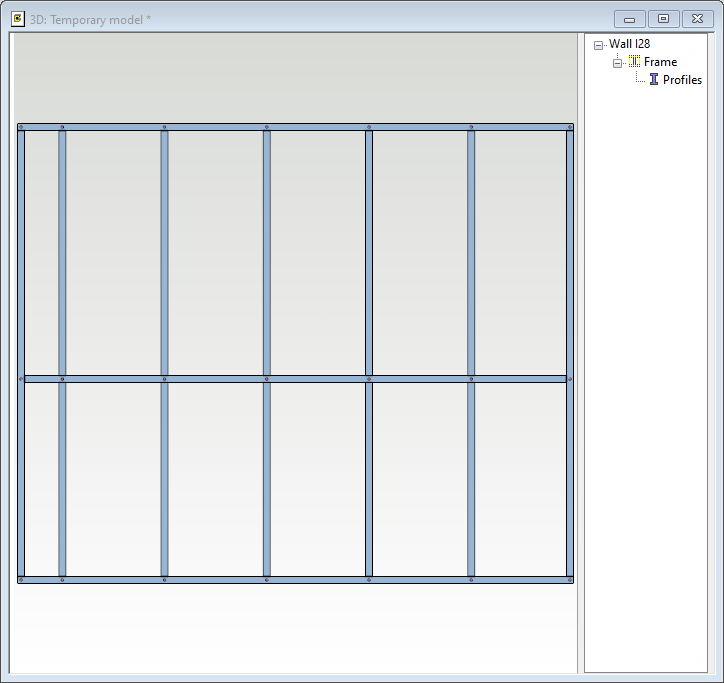Select the Profiles item in the tree

682,80
